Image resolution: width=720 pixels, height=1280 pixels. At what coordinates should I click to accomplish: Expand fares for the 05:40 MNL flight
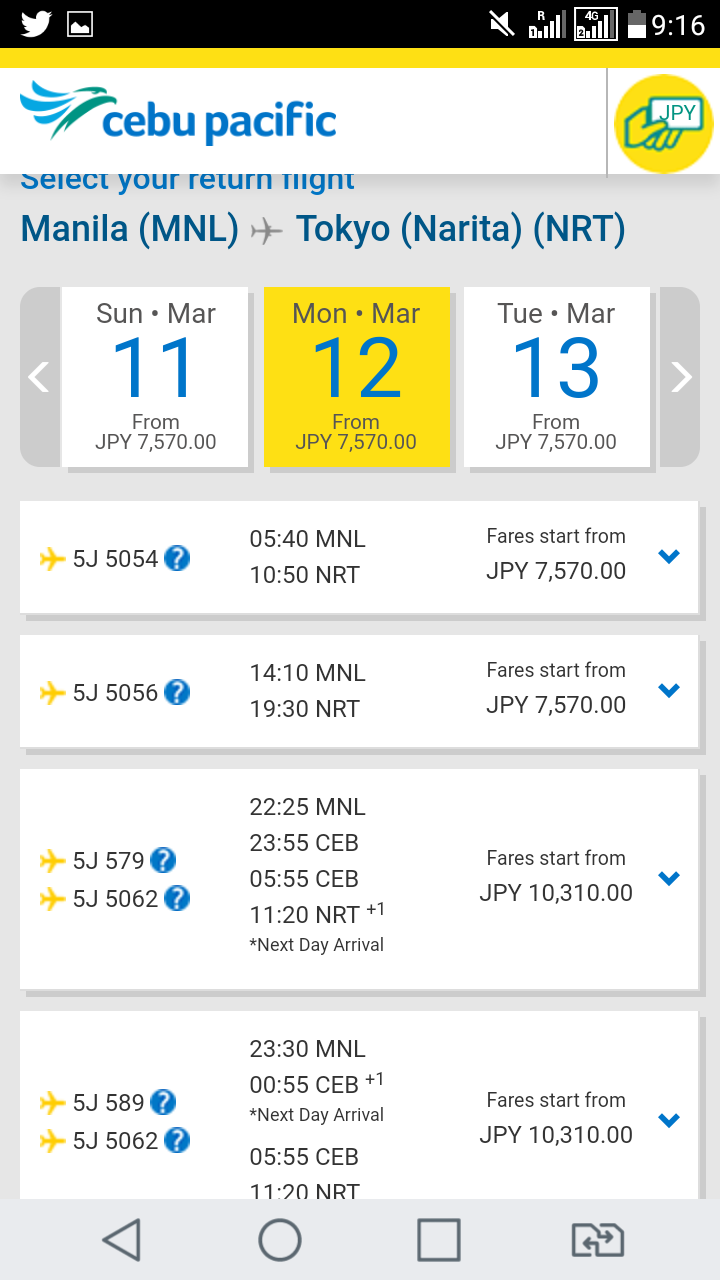tap(669, 556)
